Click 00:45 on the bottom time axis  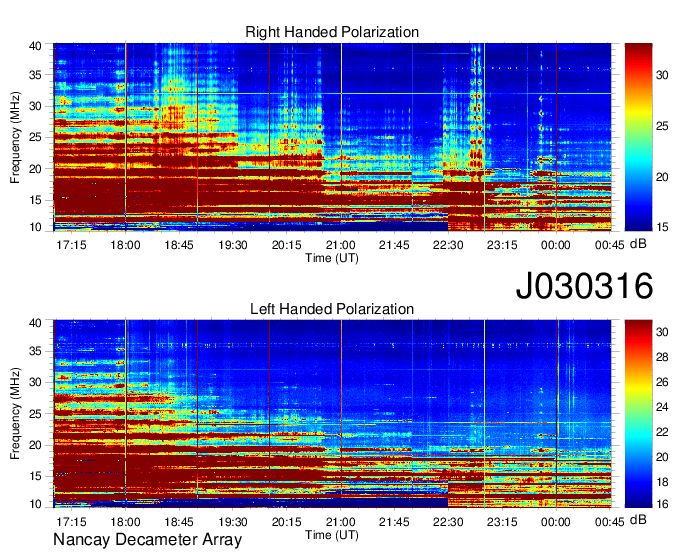pyautogui.click(x=609, y=522)
